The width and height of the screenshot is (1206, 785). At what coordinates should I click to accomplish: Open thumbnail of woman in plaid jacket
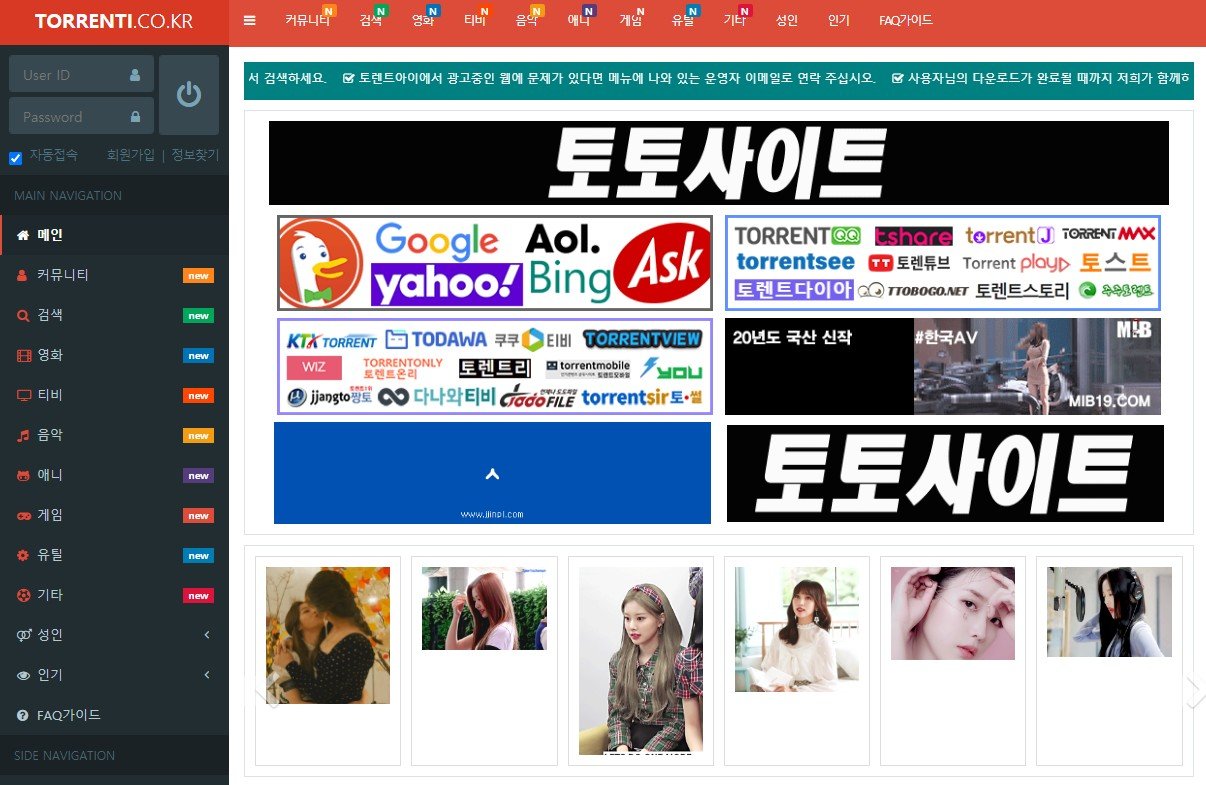click(641, 660)
